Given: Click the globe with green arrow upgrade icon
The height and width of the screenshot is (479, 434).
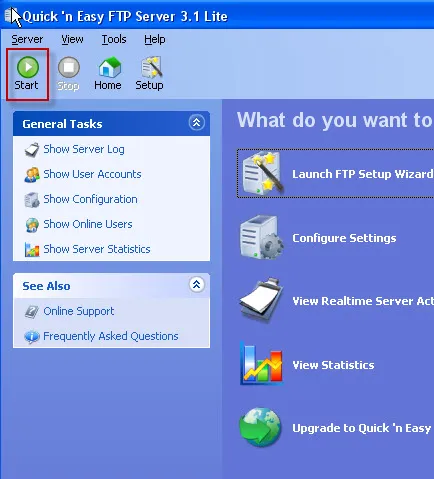Looking at the screenshot, I should pos(261,427).
